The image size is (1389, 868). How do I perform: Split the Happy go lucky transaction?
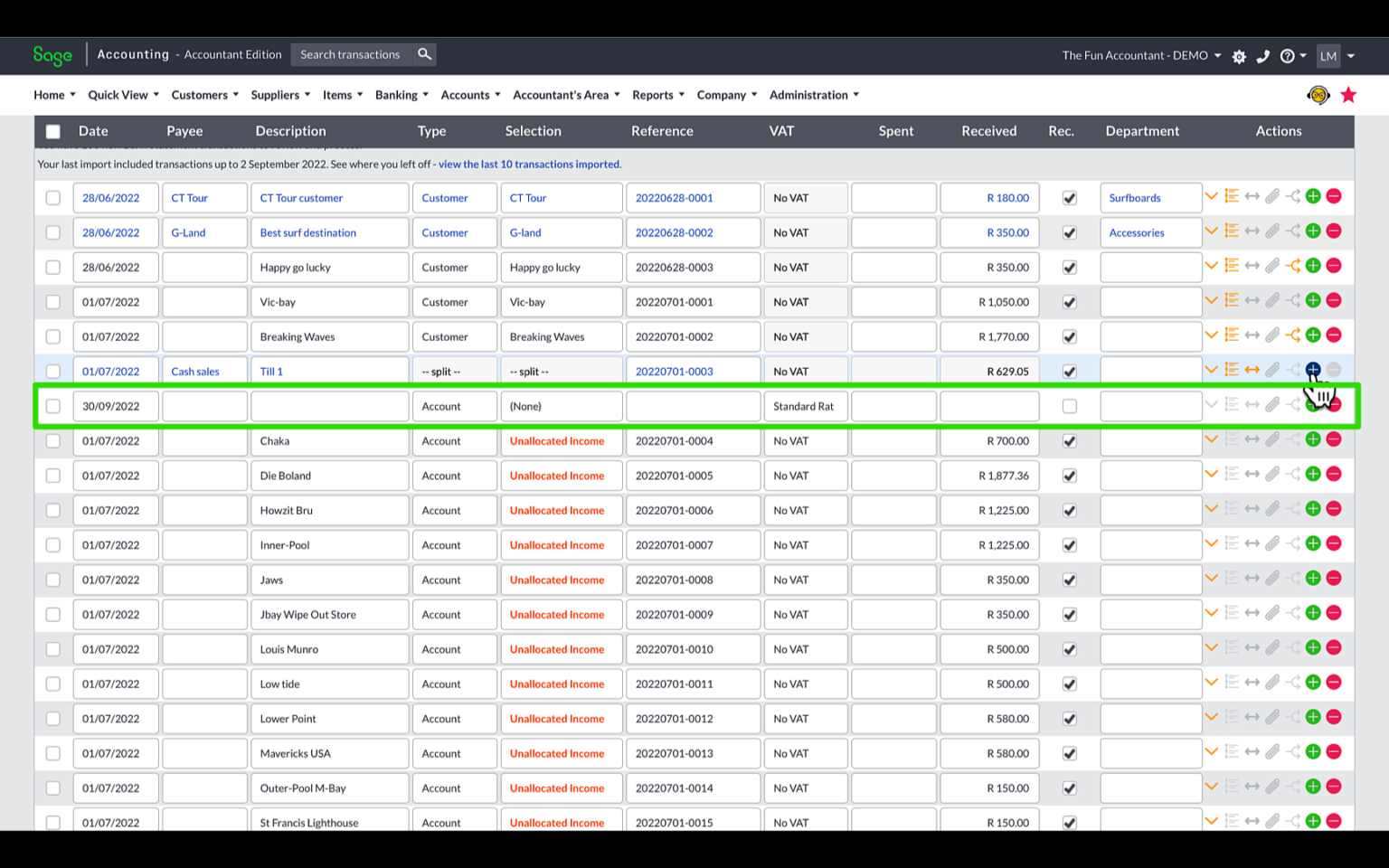1293,265
